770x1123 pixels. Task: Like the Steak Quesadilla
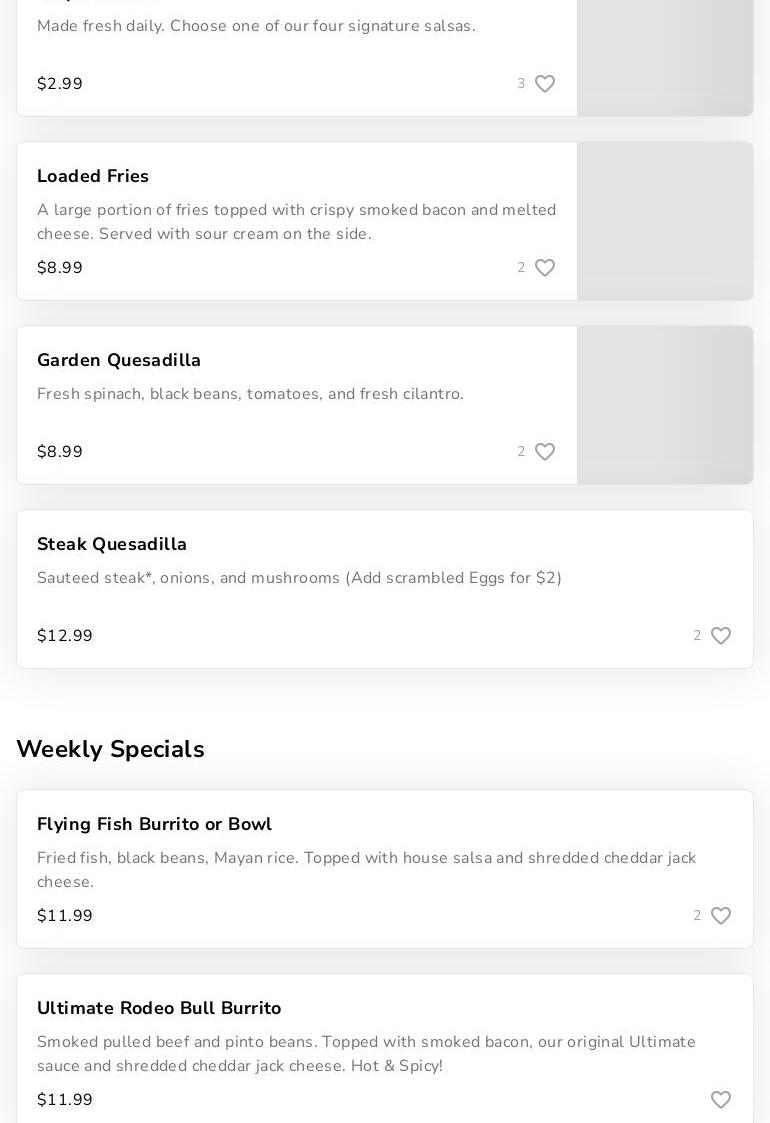(x=721, y=636)
